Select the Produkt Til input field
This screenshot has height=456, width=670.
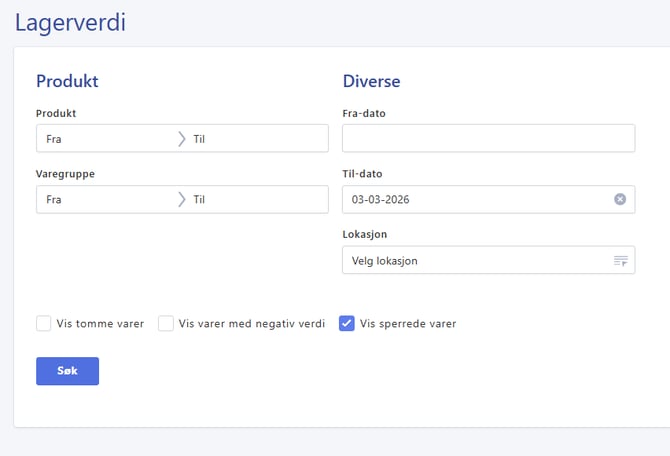click(x=255, y=139)
